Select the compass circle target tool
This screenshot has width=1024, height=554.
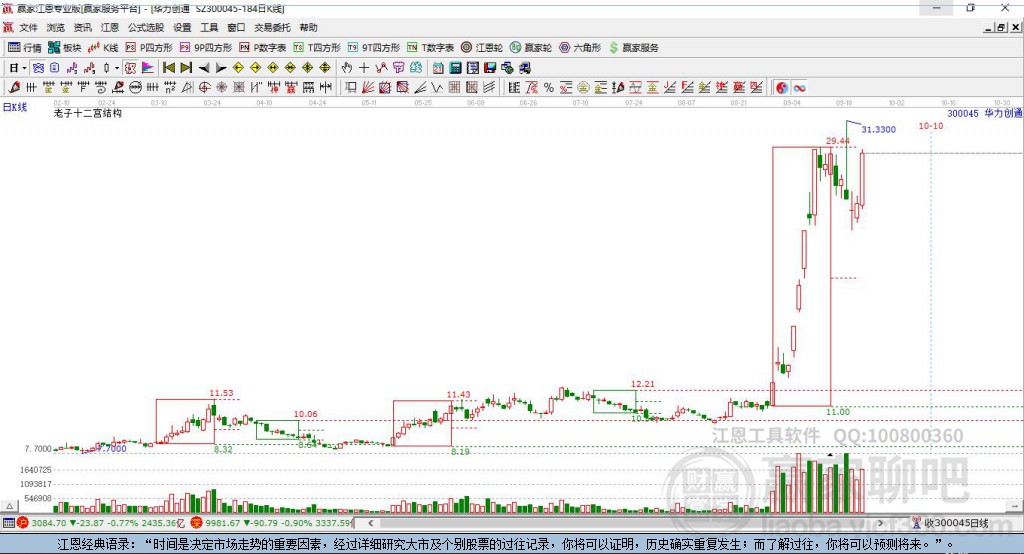click(204, 87)
